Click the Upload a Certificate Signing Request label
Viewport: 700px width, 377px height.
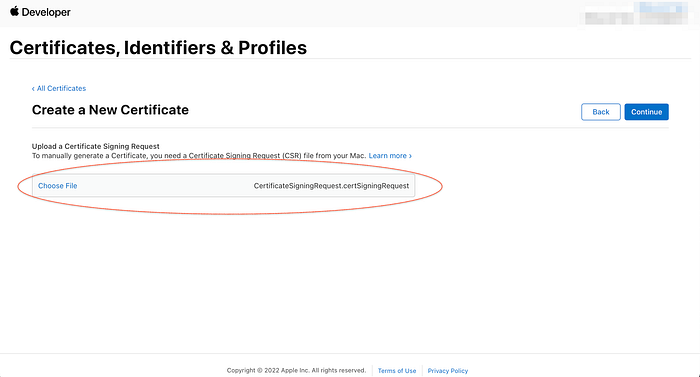pos(96,146)
